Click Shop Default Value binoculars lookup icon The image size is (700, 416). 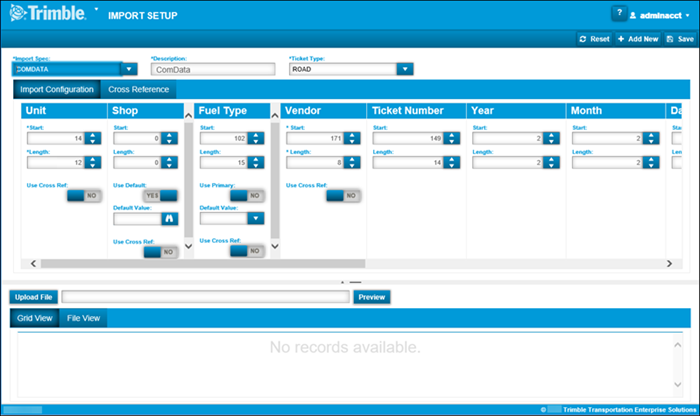[x=170, y=219]
